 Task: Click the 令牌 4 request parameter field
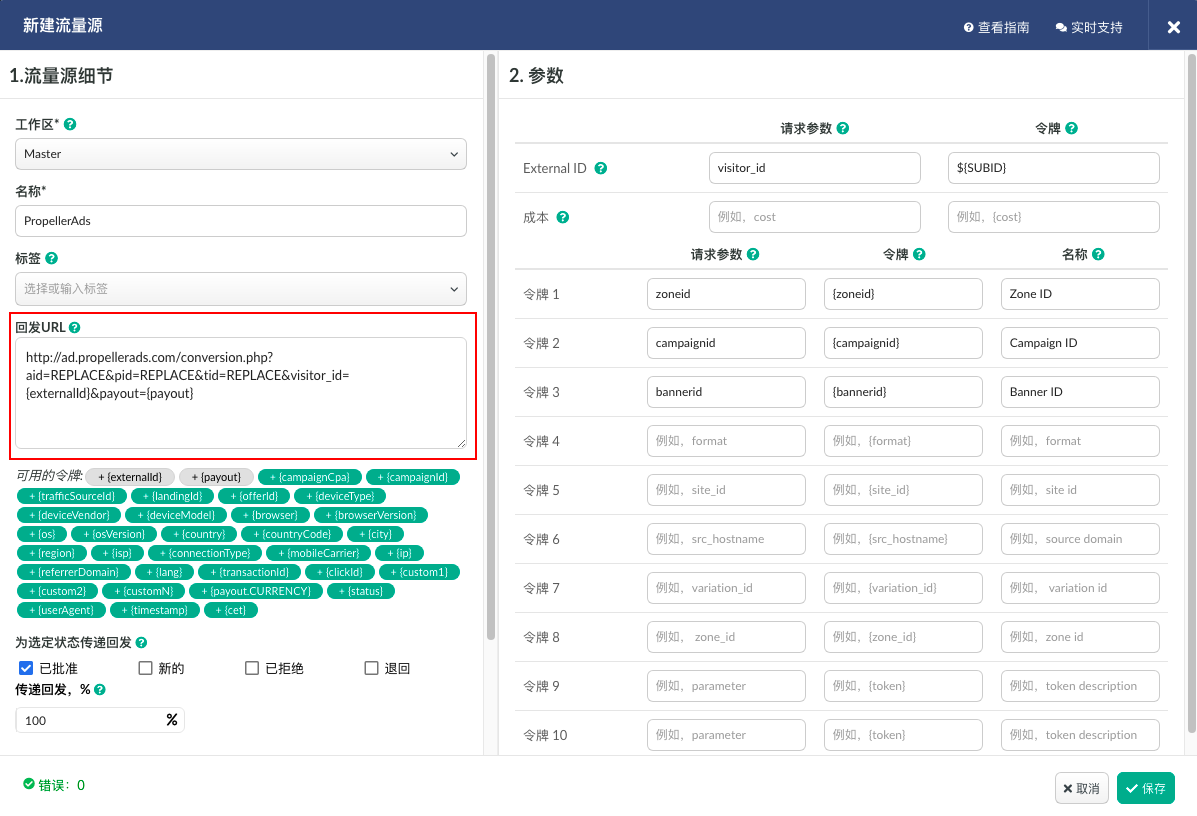(726, 441)
